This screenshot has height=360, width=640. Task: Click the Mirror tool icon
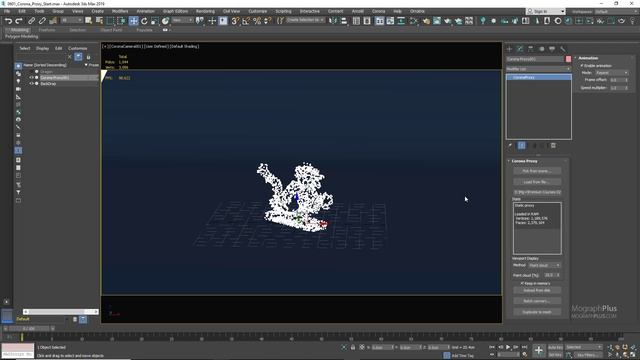click(x=333, y=21)
